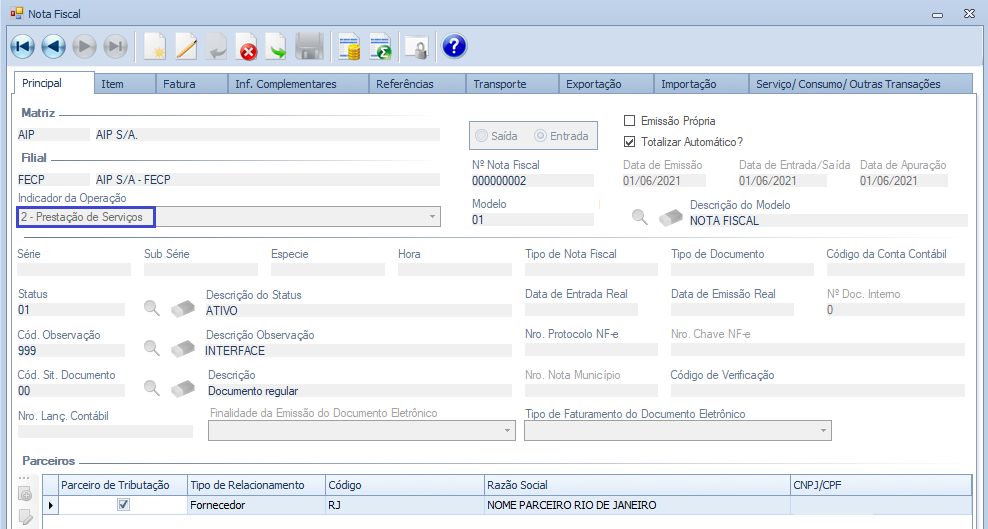
Task: Click the Razão Social column header
Action: pos(637,485)
